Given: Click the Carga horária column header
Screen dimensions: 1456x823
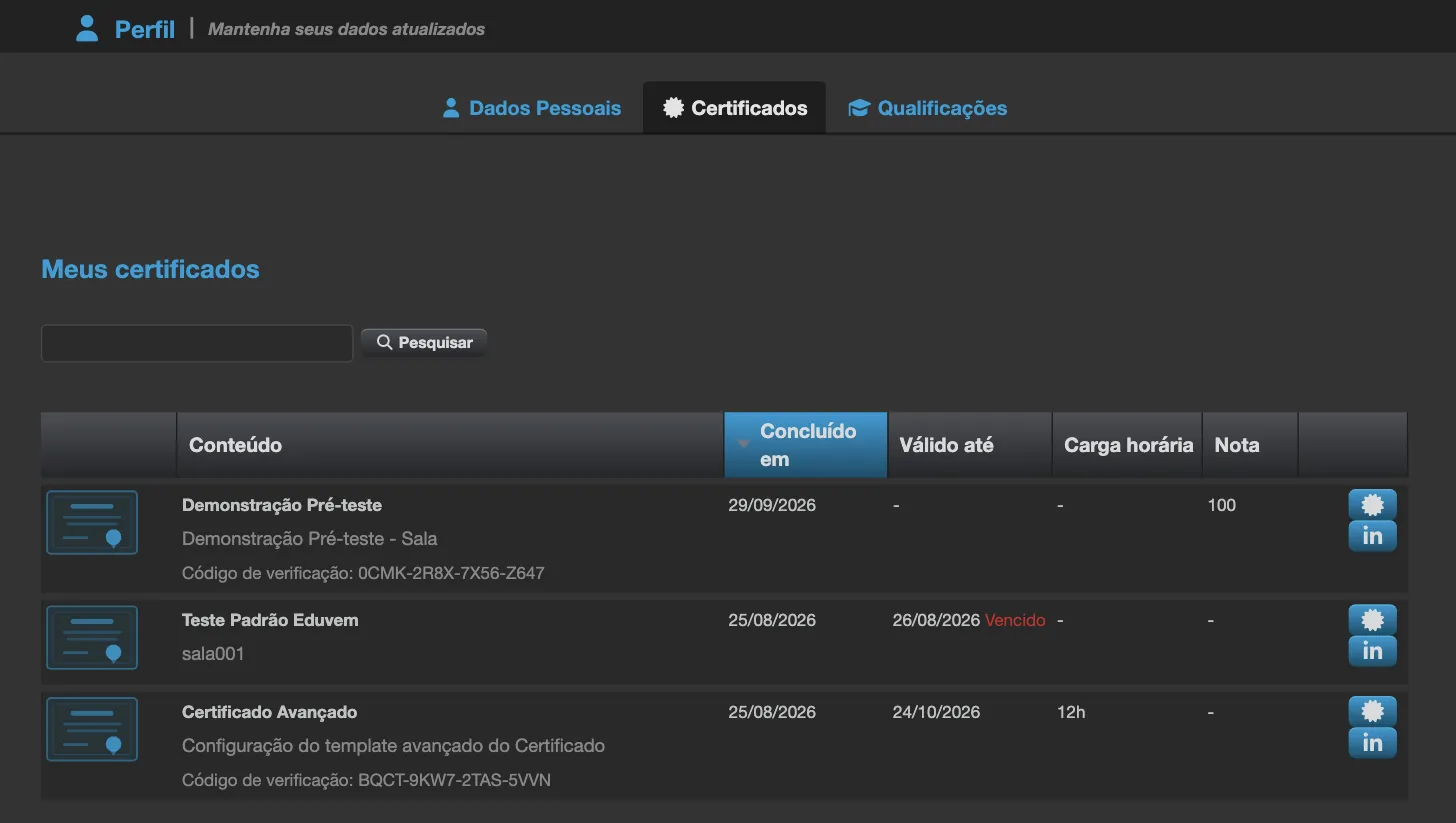Looking at the screenshot, I should pos(1127,445).
